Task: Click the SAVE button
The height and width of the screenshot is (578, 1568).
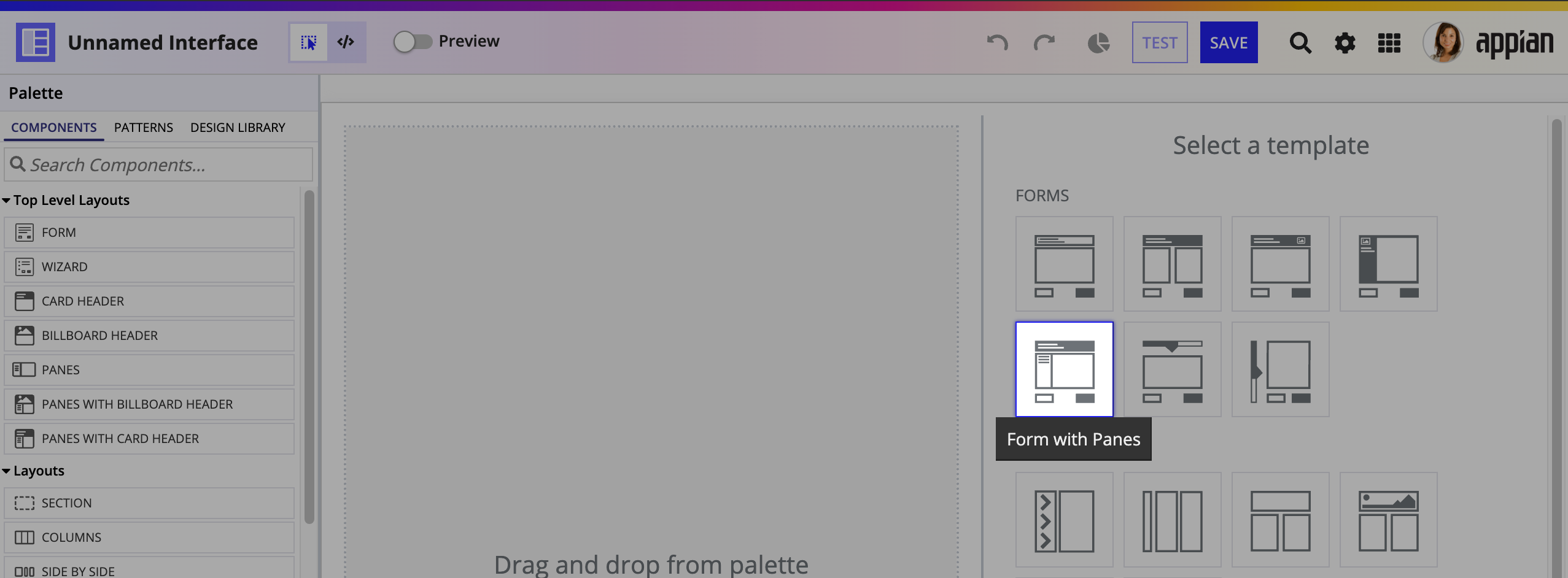Action: coord(1228,42)
